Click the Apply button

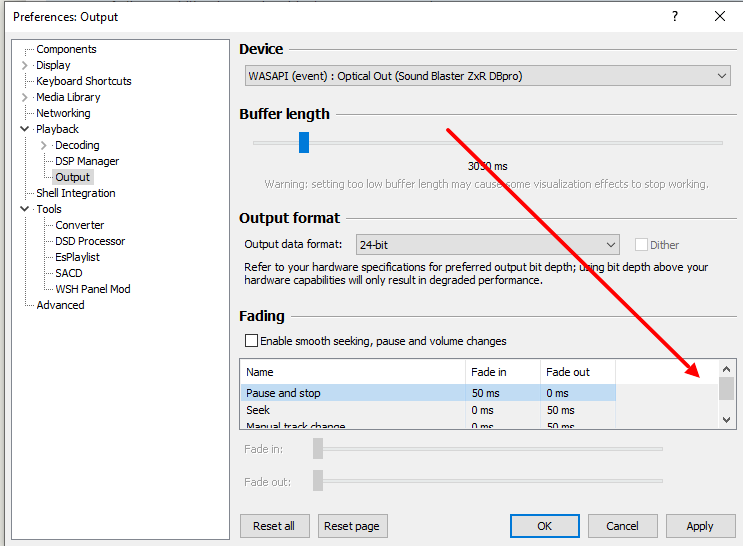(699, 526)
